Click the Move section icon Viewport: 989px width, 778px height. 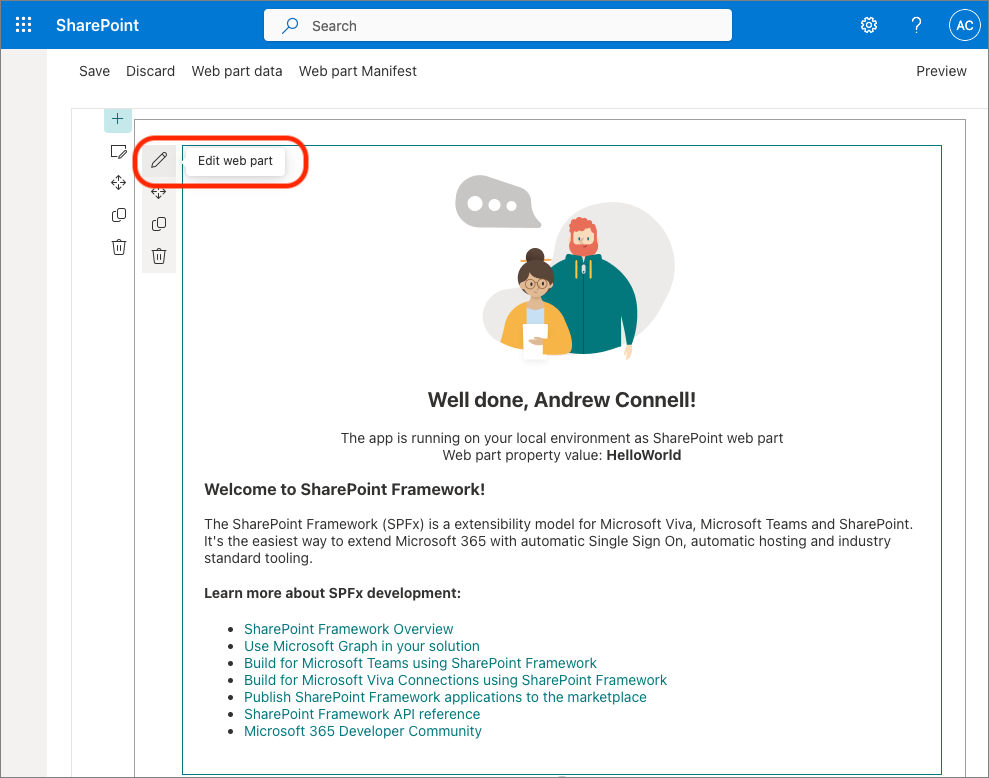[x=119, y=183]
